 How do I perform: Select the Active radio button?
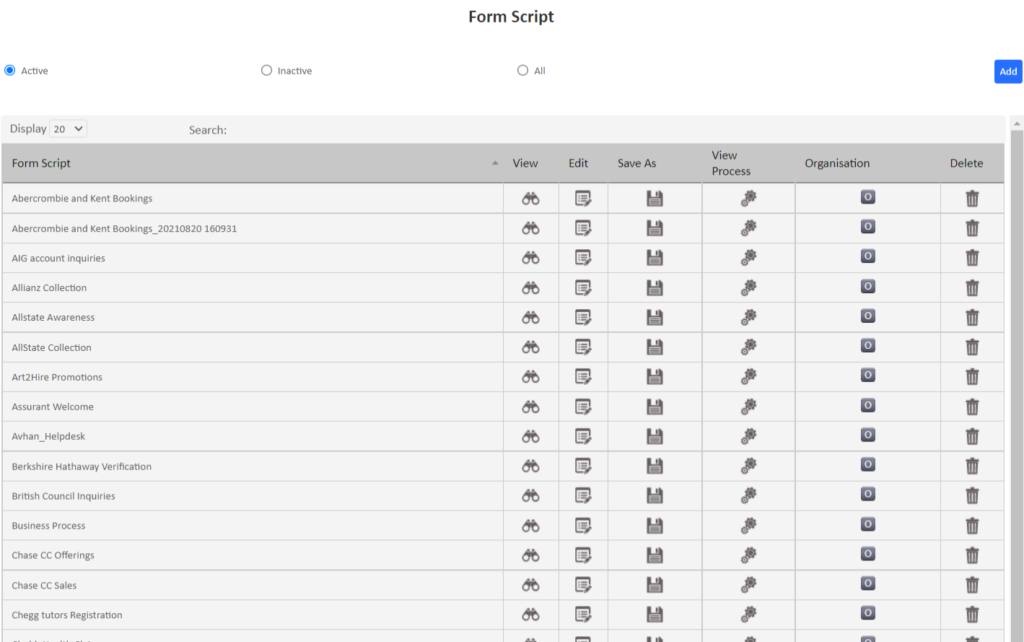pyautogui.click(x=9, y=70)
